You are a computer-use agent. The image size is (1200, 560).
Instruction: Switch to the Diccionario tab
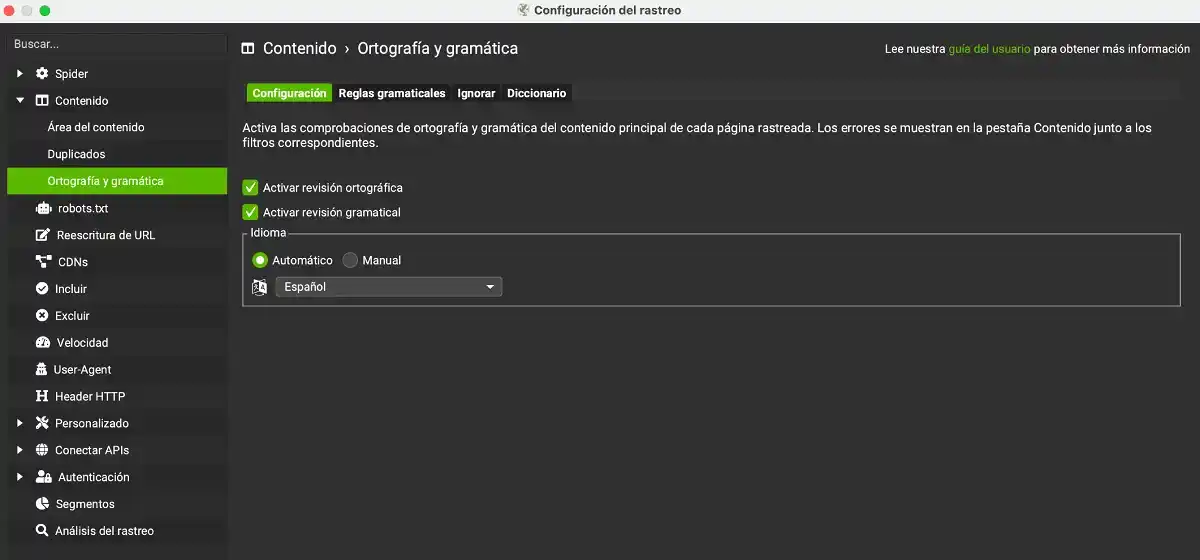click(x=537, y=93)
